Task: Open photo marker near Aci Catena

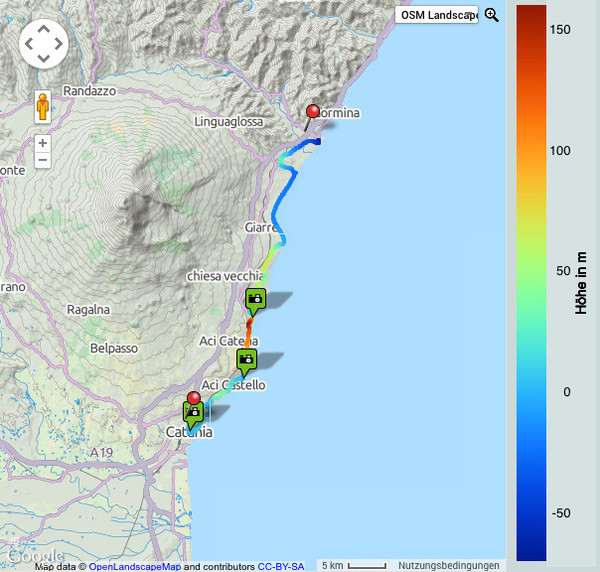Action: 246,359
